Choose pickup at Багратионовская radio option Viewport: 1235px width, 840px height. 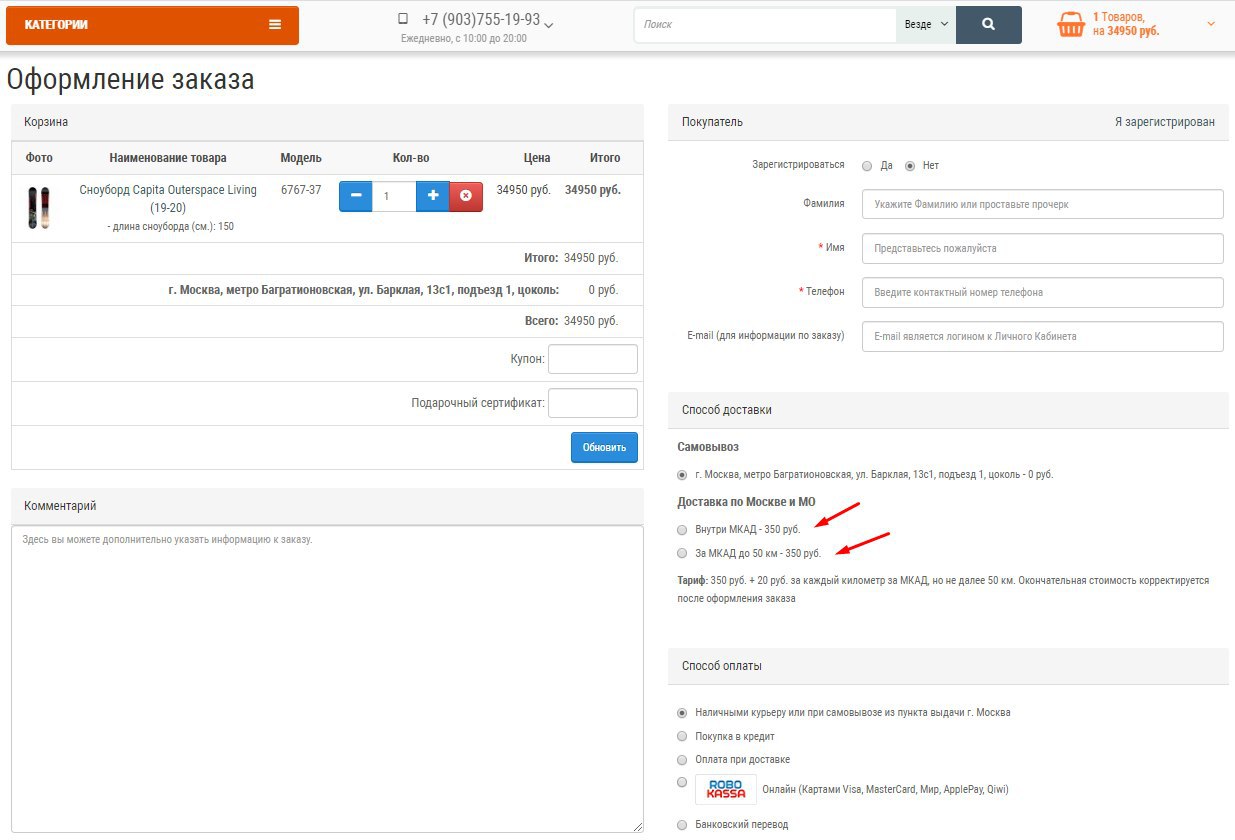(682, 475)
